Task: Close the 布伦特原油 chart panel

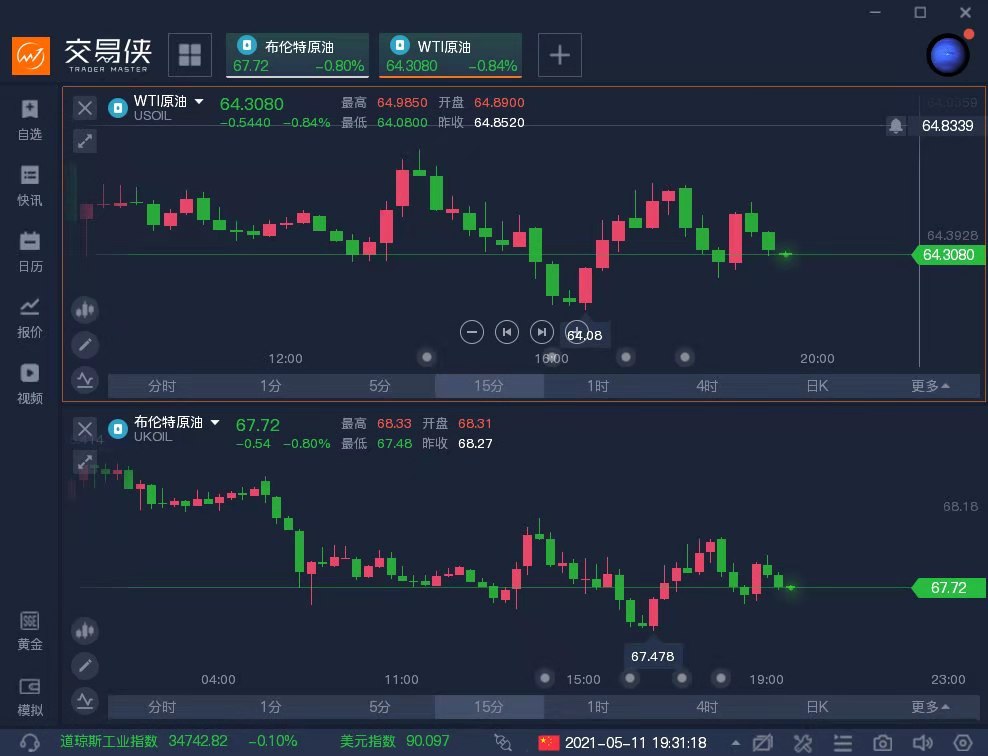Action: coord(84,430)
